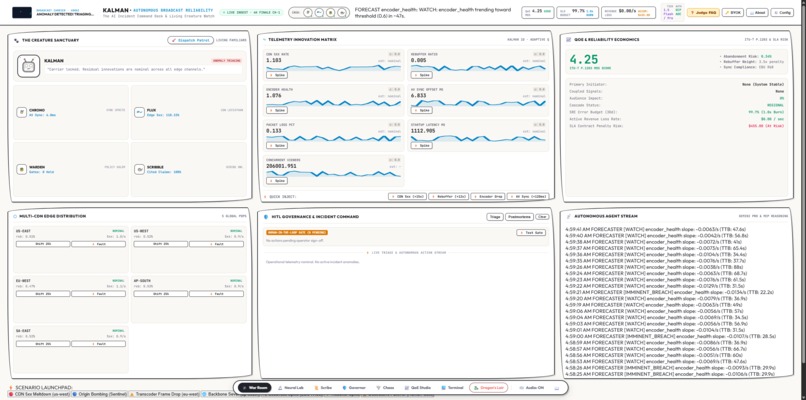Open the Dragon's Lair tab

489,388
